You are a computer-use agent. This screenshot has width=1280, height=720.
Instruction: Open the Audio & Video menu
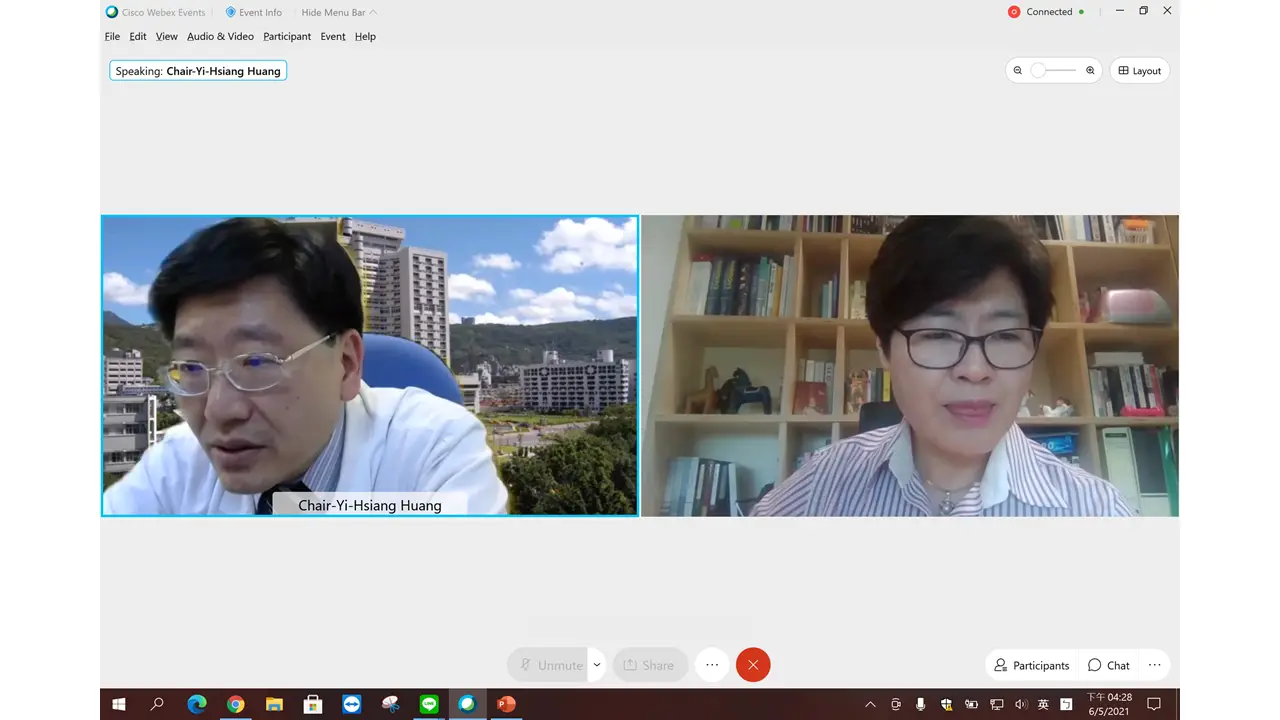pos(220,36)
